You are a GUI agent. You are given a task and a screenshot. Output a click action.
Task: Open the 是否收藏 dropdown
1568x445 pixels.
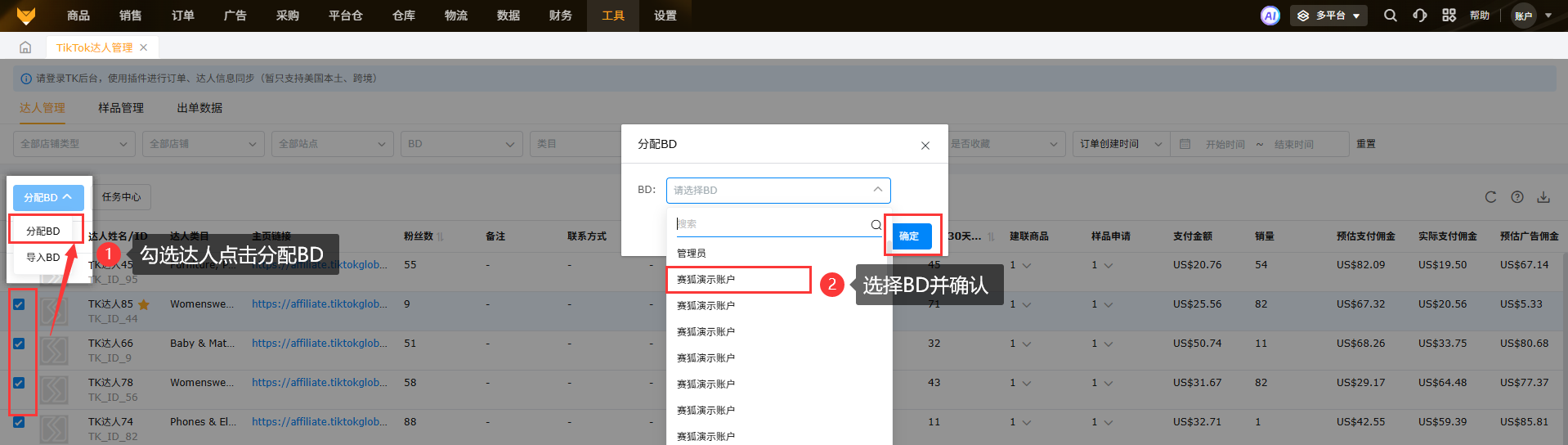click(x=1006, y=144)
